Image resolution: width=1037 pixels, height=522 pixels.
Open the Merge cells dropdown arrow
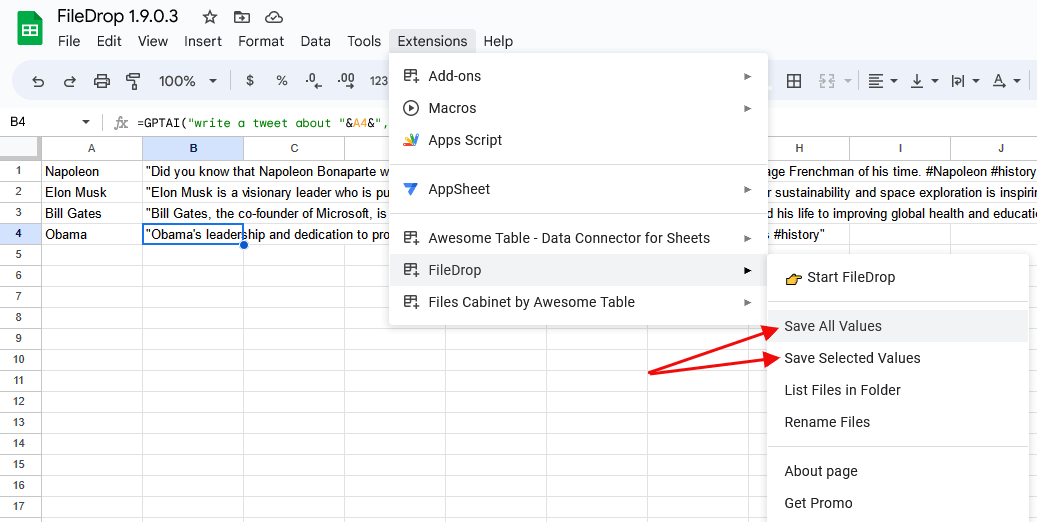[848, 81]
